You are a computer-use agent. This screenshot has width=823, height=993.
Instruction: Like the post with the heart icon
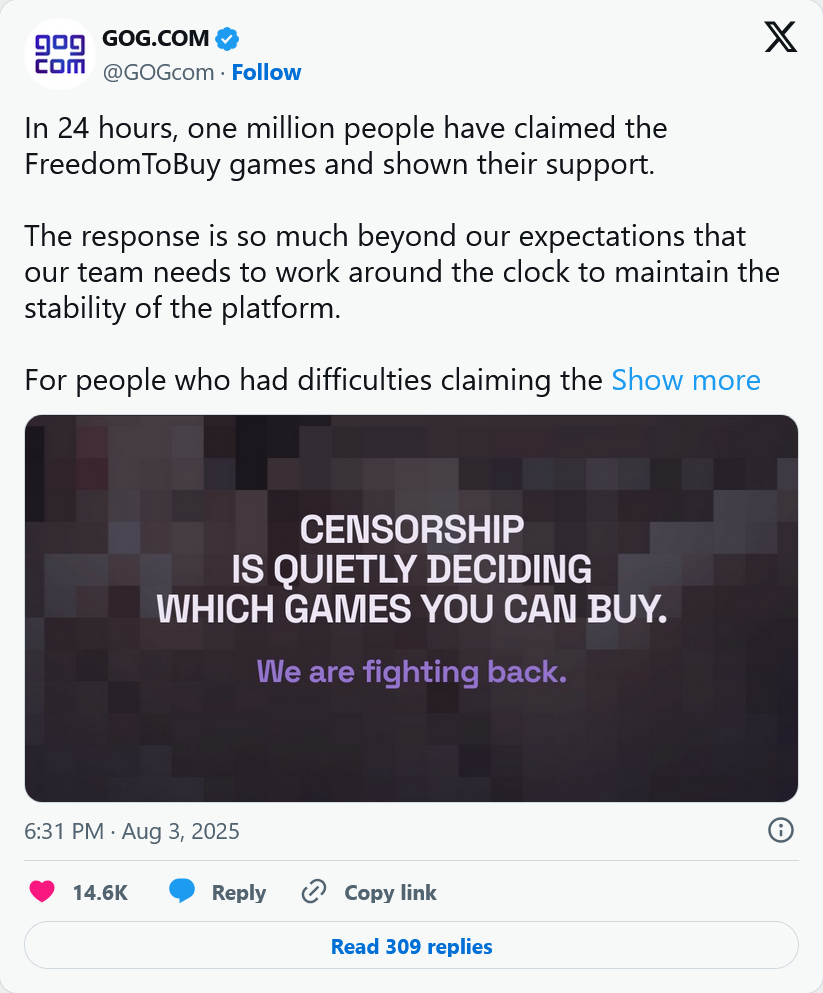point(42,892)
